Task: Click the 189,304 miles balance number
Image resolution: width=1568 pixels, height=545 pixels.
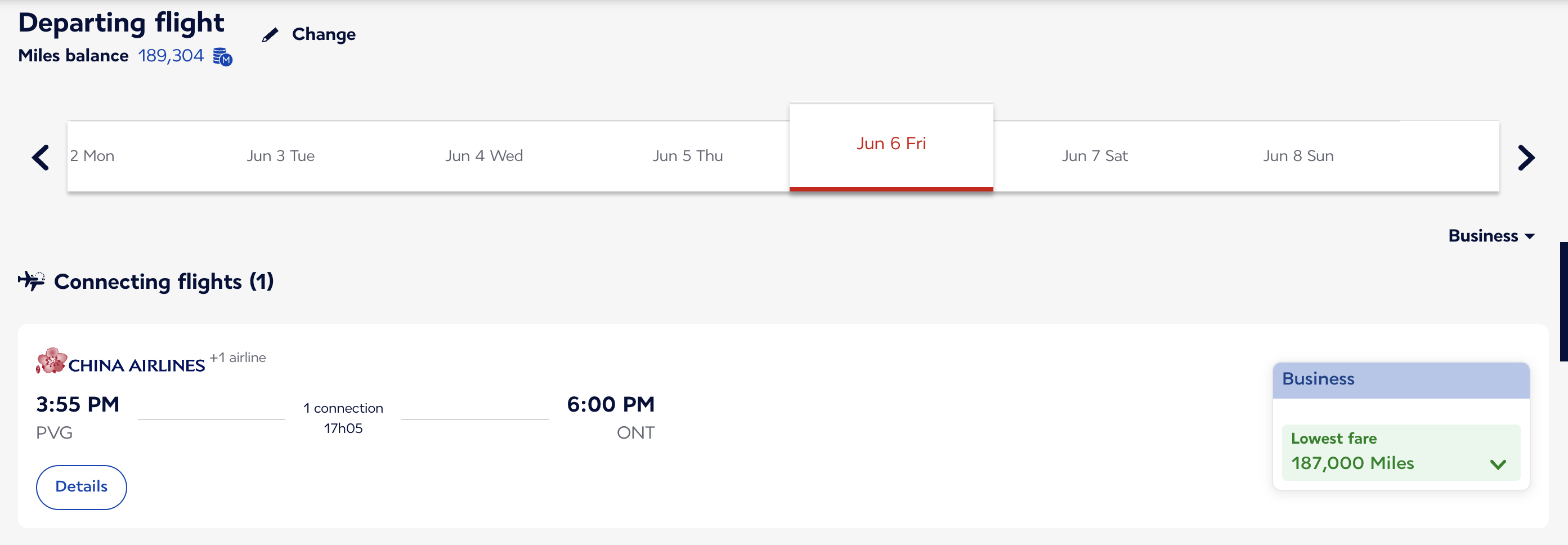Action: 171,55
